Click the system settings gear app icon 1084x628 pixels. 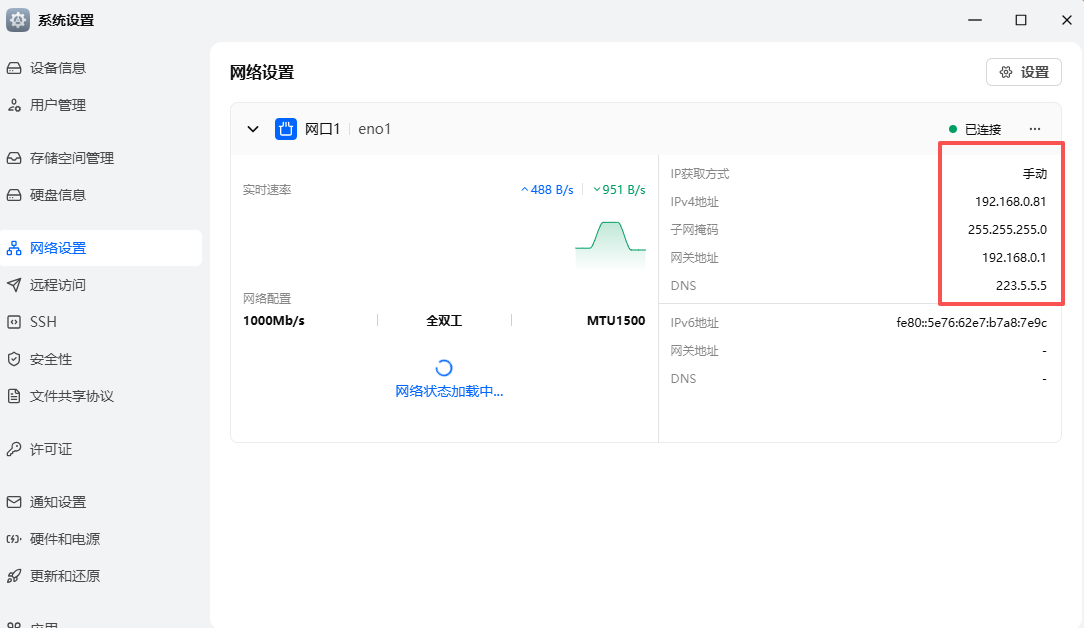point(18,20)
